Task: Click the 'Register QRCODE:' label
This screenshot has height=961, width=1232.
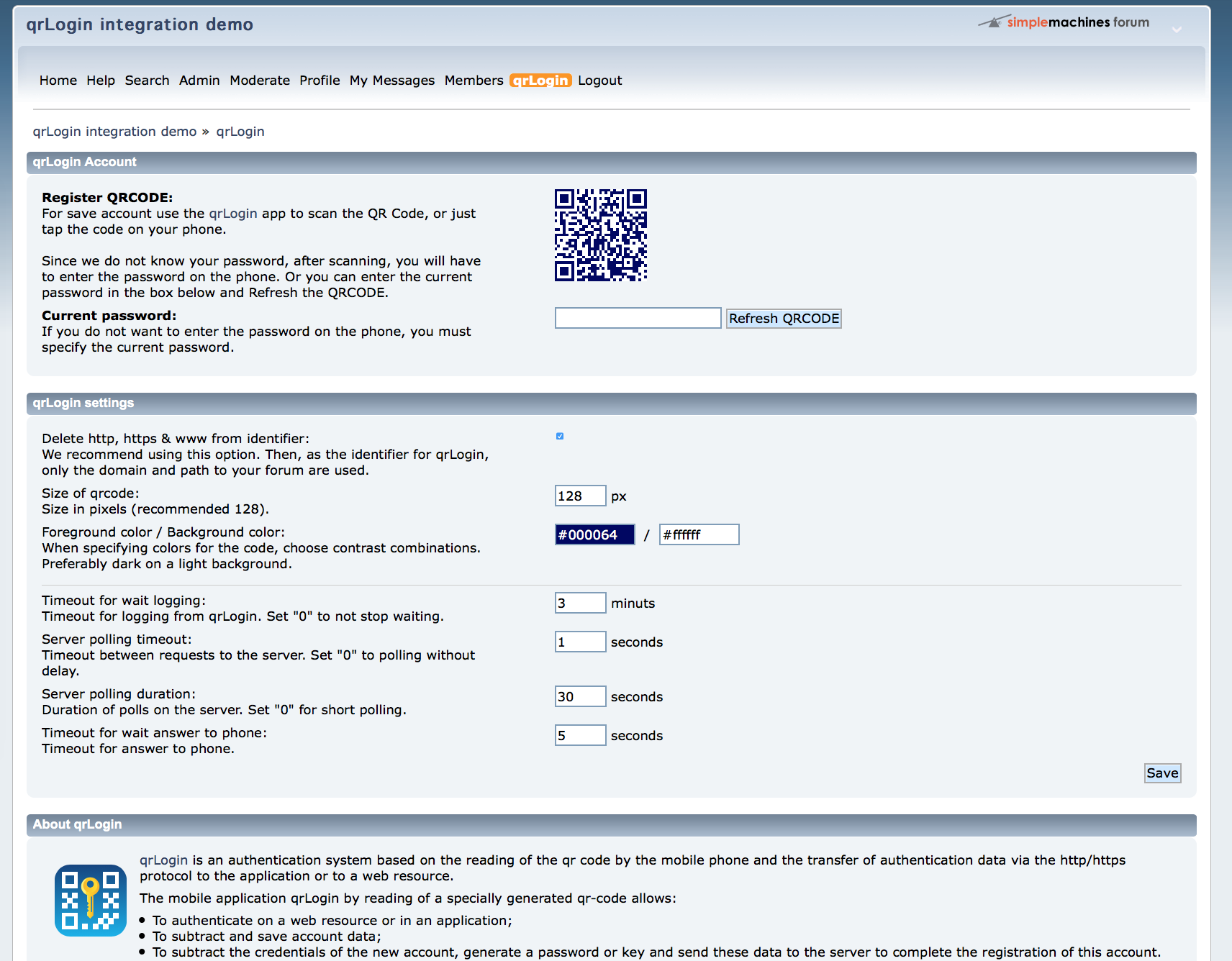Action: 107,198
